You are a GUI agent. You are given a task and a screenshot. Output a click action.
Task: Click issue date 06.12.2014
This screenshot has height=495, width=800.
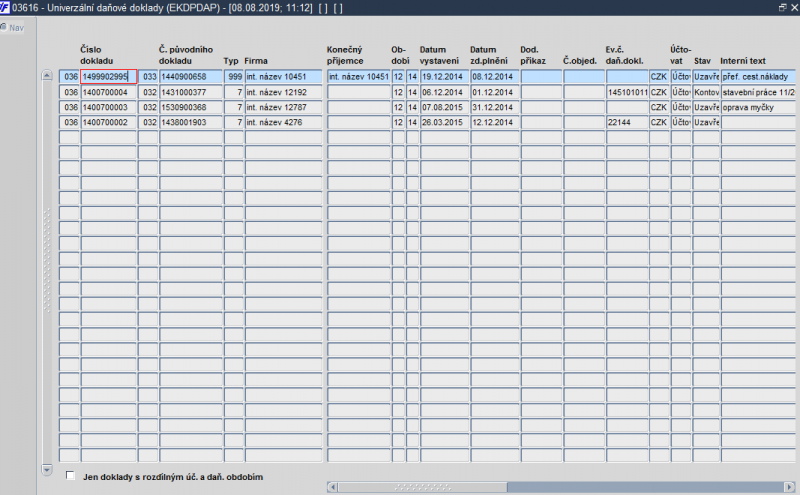[x=444, y=92]
